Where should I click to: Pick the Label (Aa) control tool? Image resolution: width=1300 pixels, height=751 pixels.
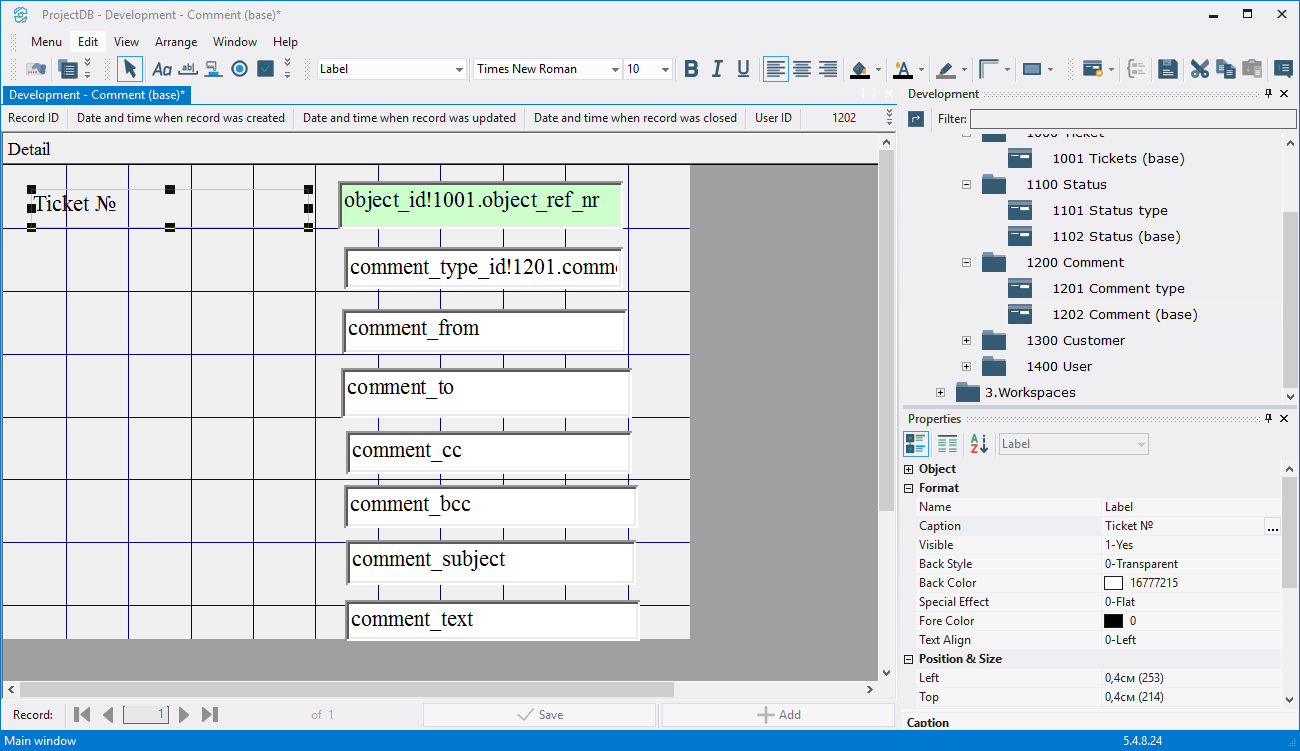pyautogui.click(x=162, y=69)
